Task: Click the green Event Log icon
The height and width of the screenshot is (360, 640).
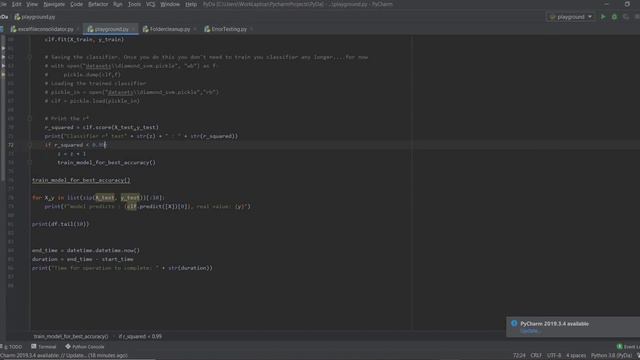Action: coord(619,347)
